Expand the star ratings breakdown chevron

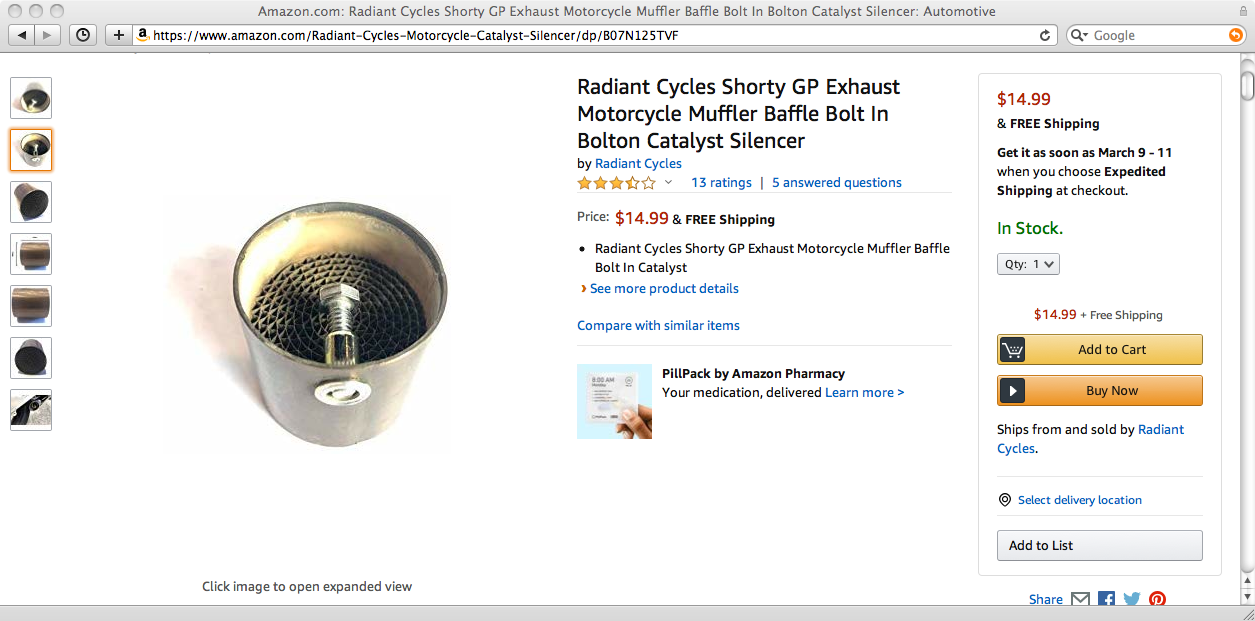[x=668, y=182]
